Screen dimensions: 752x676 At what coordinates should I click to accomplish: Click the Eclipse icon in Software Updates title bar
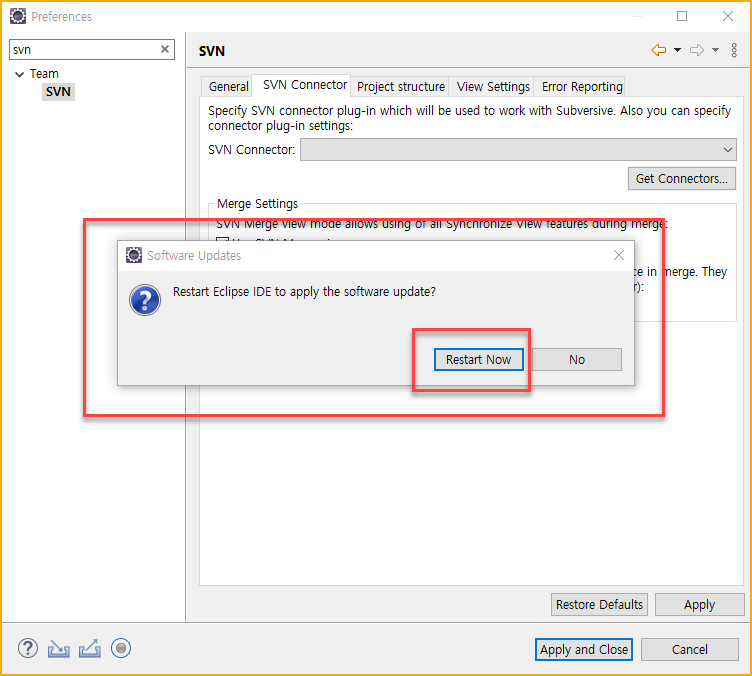coord(134,255)
